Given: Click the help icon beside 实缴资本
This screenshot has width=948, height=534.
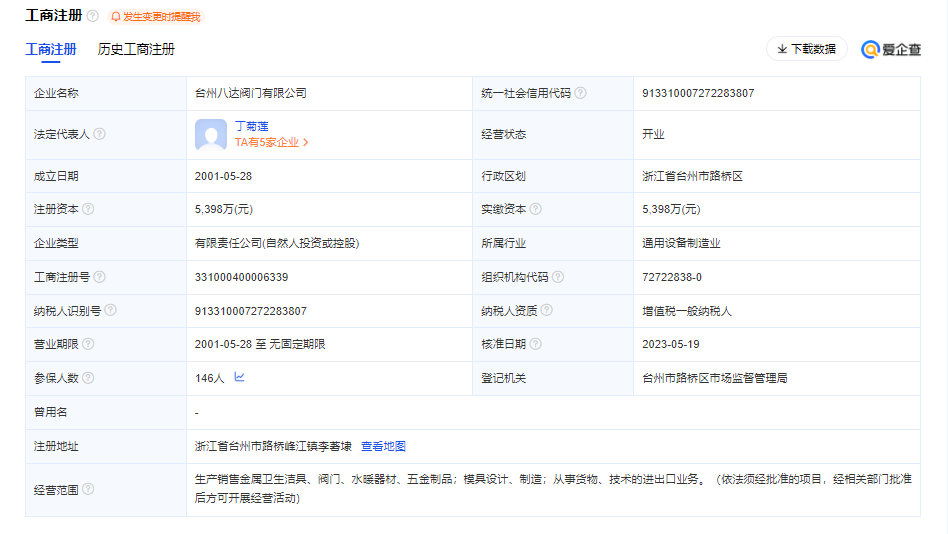Looking at the screenshot, I should tap(535, 209).
